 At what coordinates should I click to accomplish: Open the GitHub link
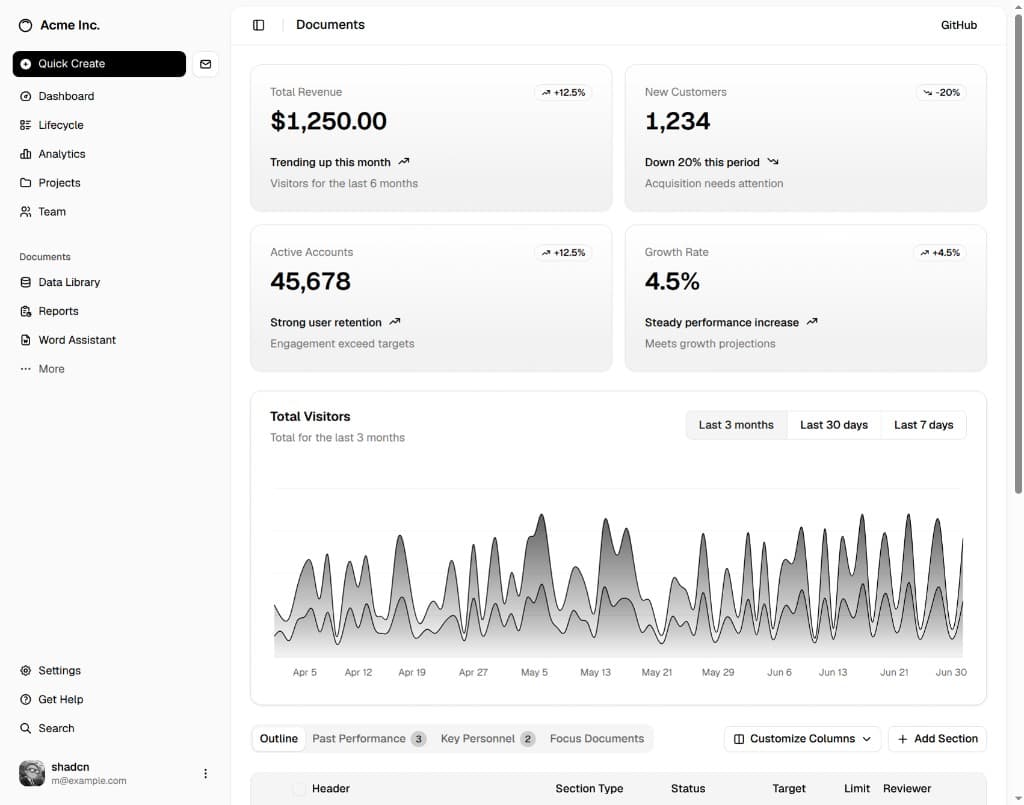point(959,25)
